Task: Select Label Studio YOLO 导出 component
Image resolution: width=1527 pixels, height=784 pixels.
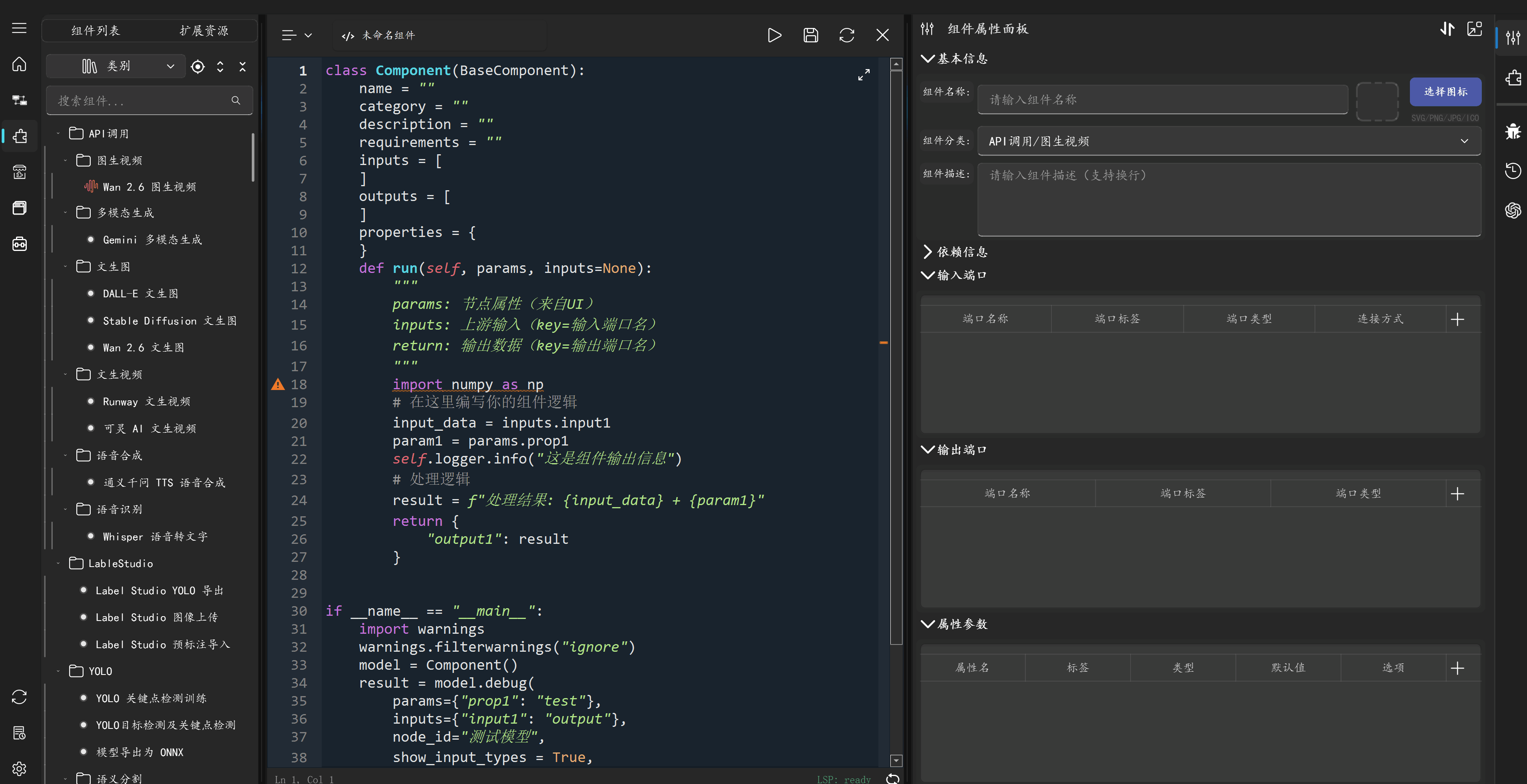Action: (159, 590)
